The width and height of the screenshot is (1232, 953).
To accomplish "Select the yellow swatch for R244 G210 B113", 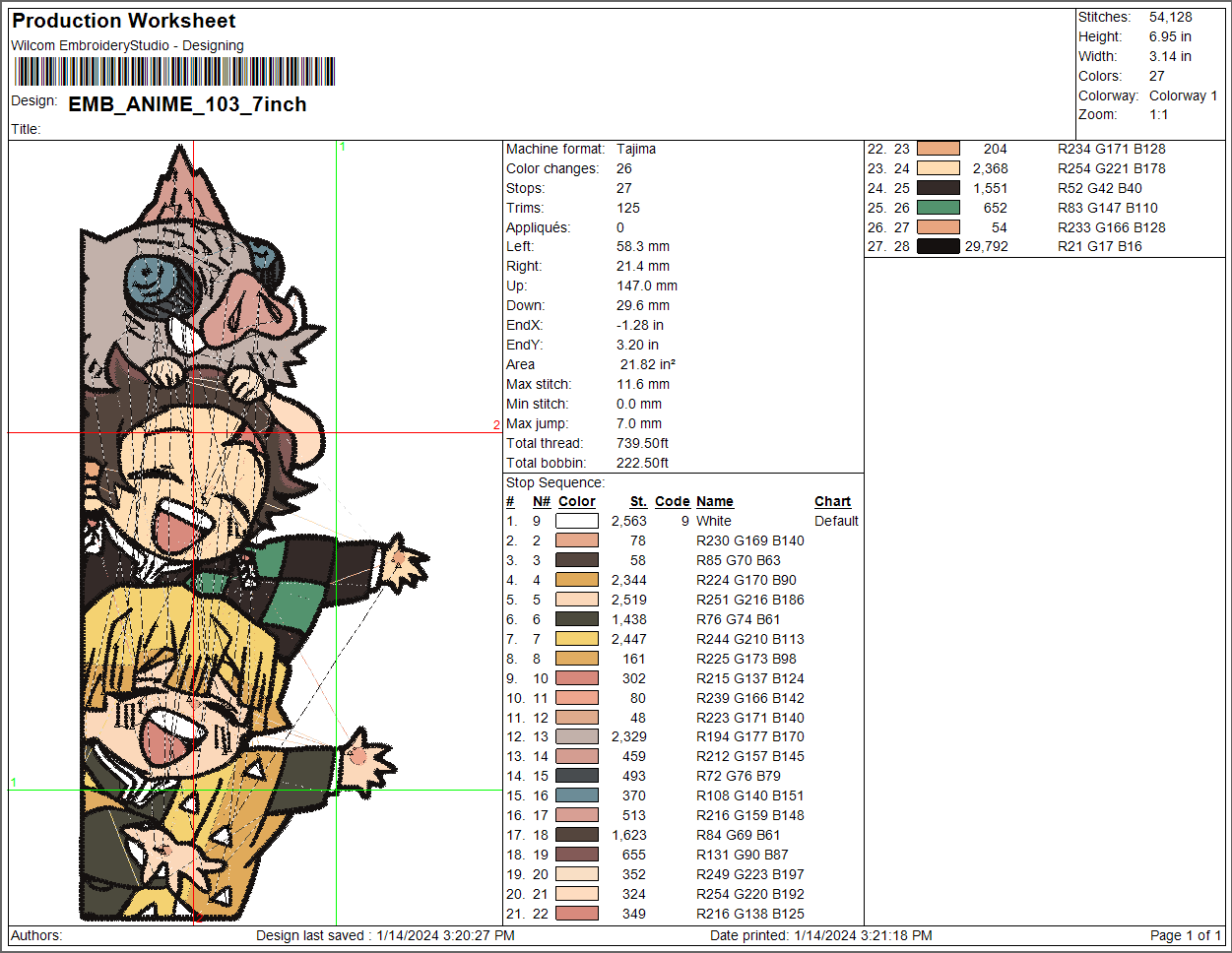I will [x=577, y=639].
